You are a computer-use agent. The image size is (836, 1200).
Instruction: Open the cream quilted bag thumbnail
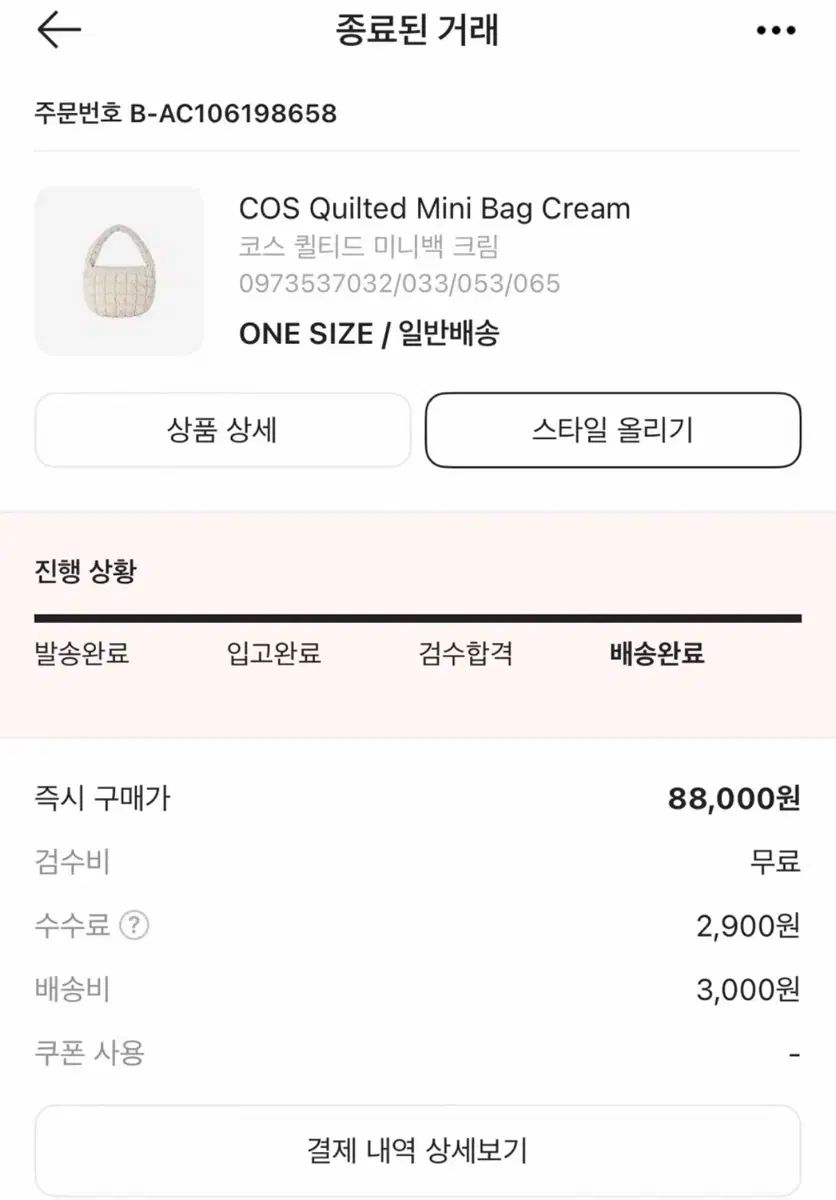click(119, 270)
